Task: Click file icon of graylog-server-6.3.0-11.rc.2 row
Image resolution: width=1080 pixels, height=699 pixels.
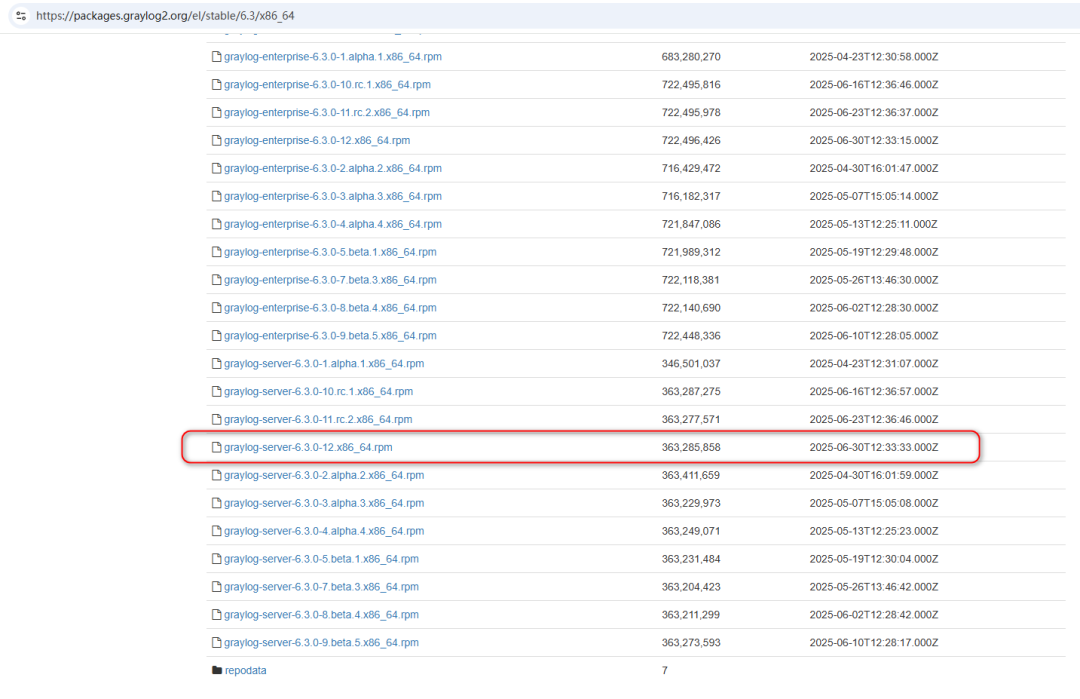Action: click(x=216, y=419)
